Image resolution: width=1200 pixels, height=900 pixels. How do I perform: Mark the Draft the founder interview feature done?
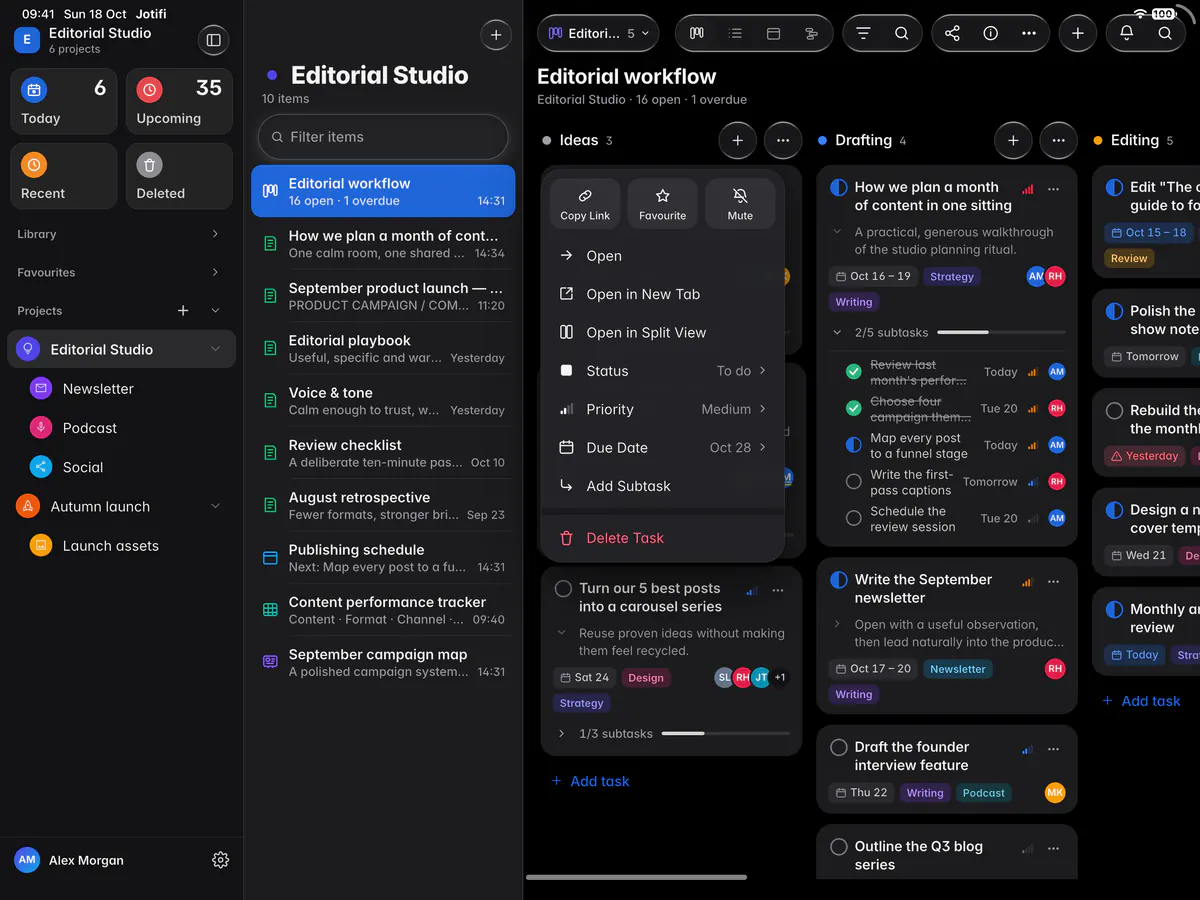click(x=839, y=747)
